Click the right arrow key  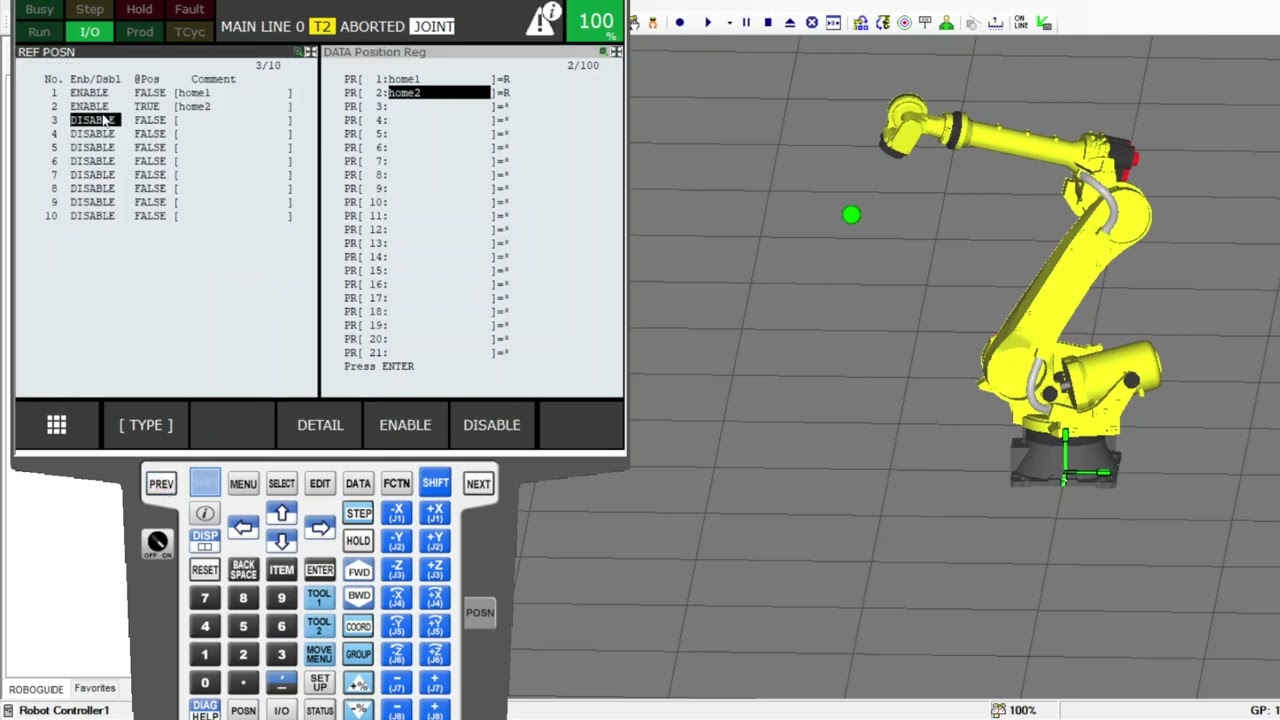click(x=320, y=527)
